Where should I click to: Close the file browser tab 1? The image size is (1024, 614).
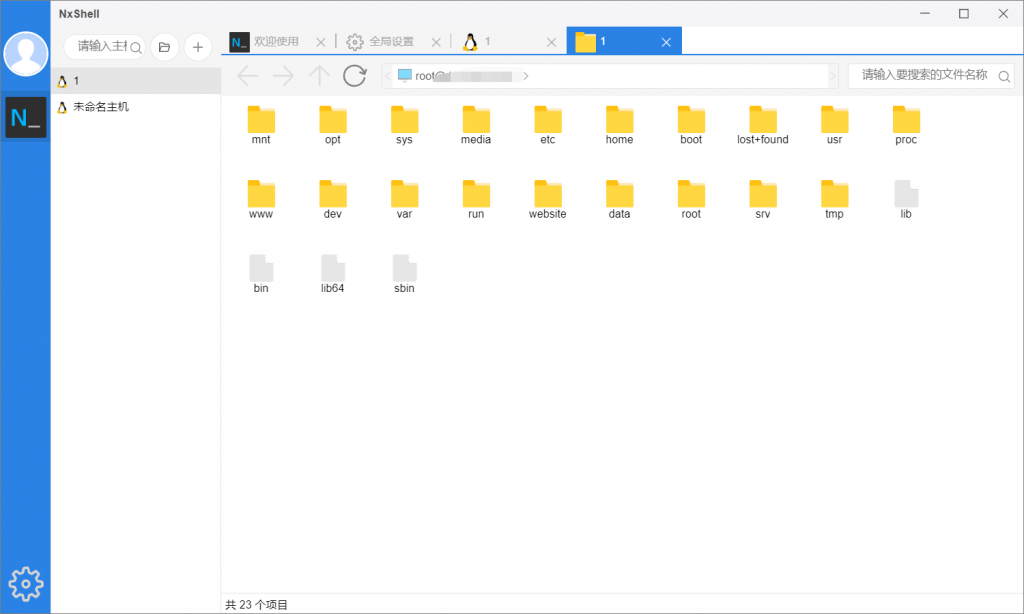(666, 42)
